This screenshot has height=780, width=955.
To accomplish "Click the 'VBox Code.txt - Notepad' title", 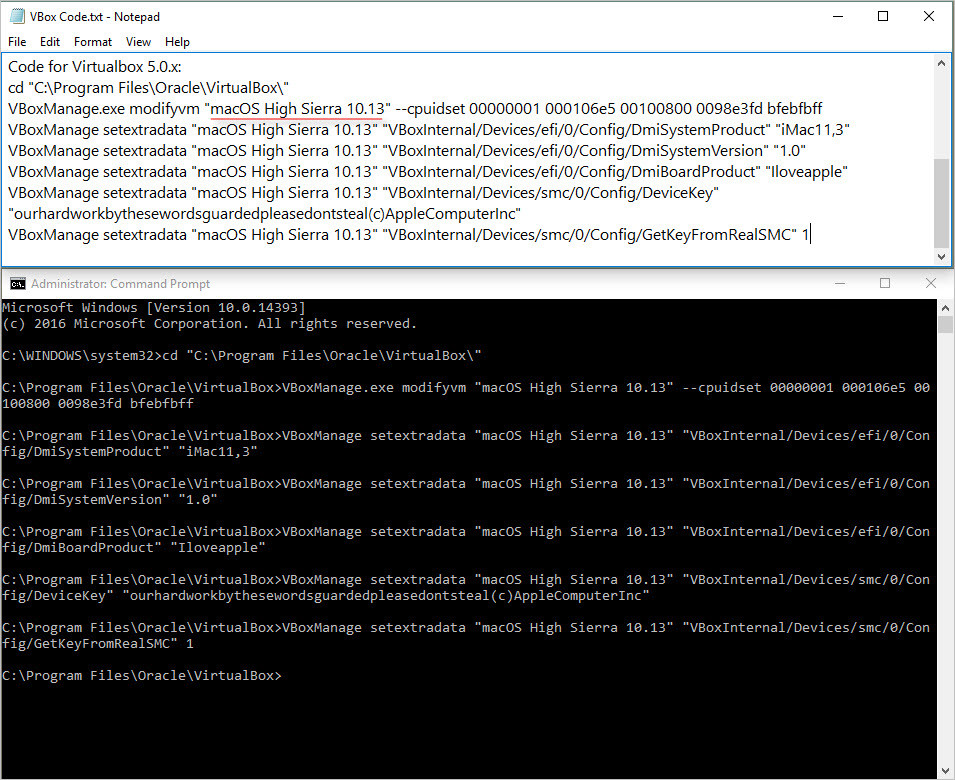I will [x=95, y=17].
